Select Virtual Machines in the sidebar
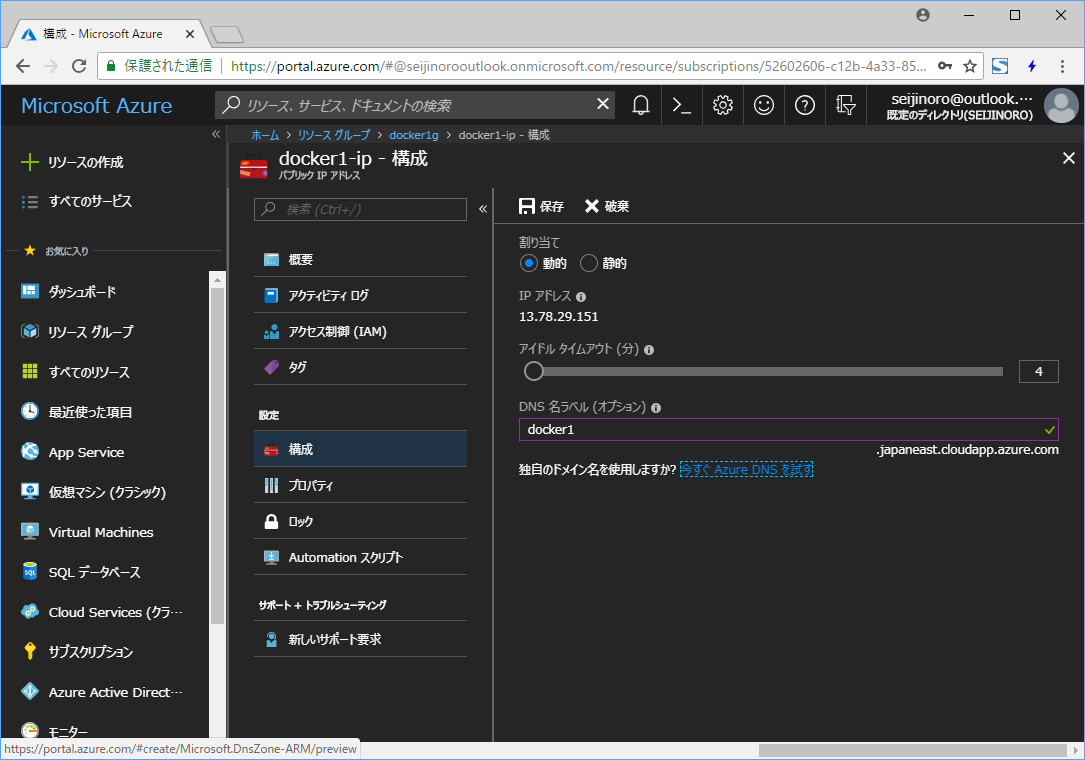Image resolution: width=1085 pixels, height=760 pixels. 102,531
